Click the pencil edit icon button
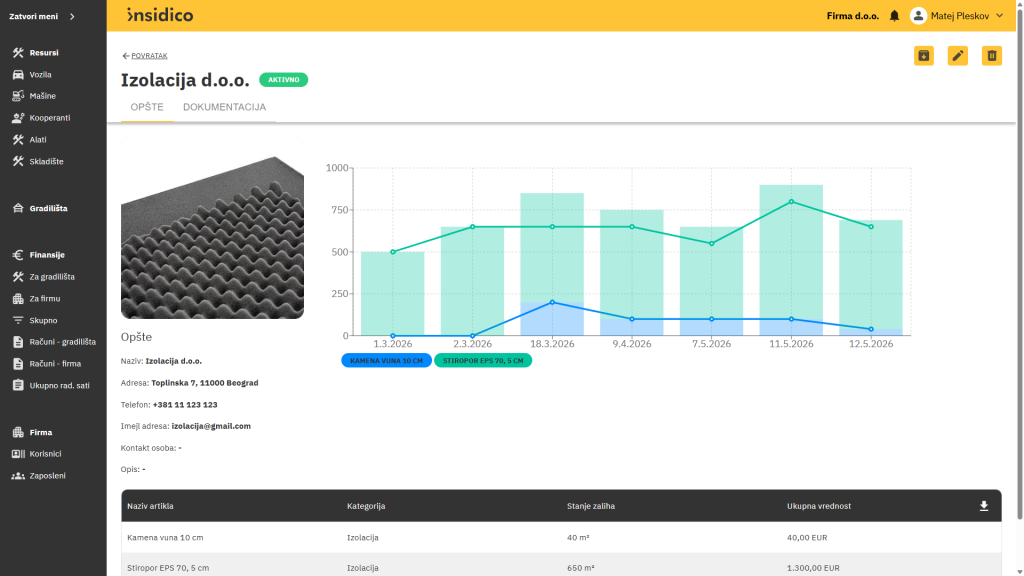The width and height of the screenshot is (1024, 576). [x=957, y=56]
